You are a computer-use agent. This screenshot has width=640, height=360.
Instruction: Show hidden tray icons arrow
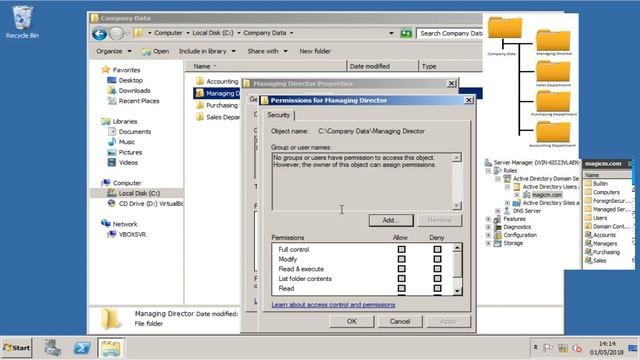pos(536,347)
